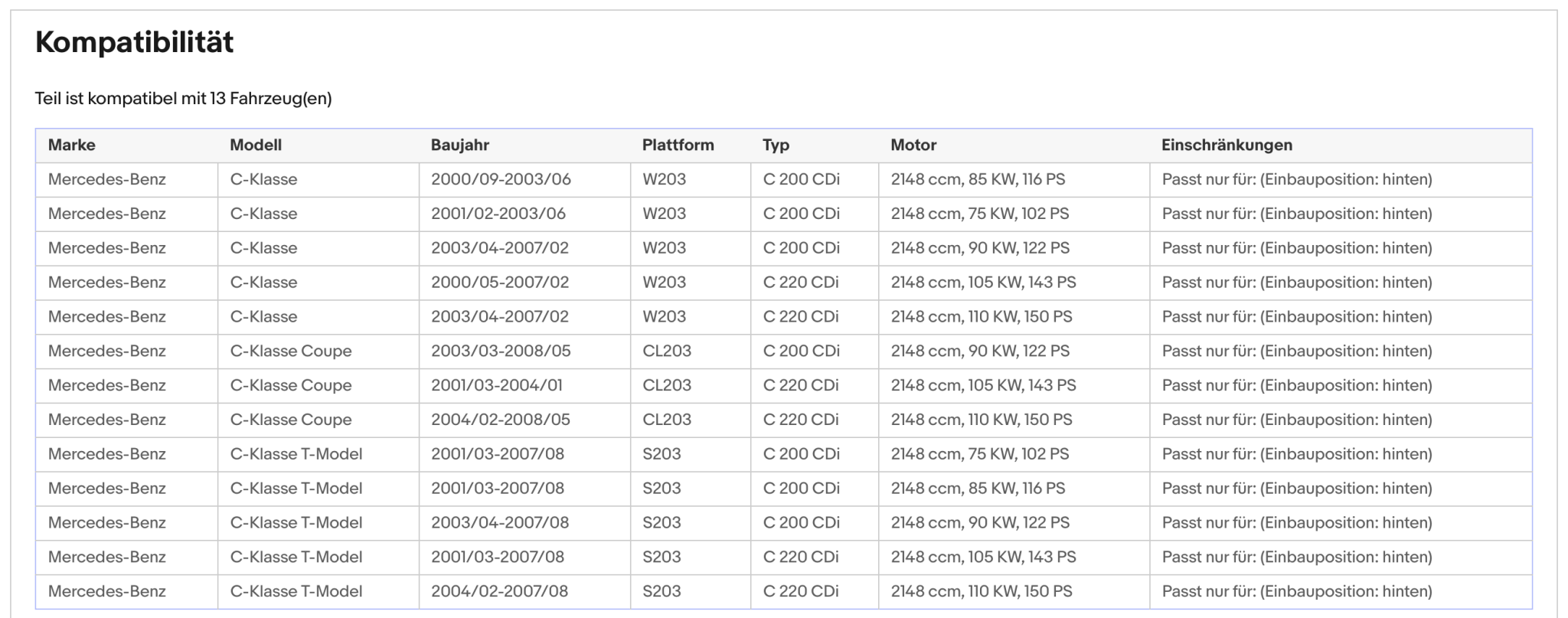Click "W203" in the 2001/02-2003/06 row
The image size is (1568, 618).
[665, 214]
